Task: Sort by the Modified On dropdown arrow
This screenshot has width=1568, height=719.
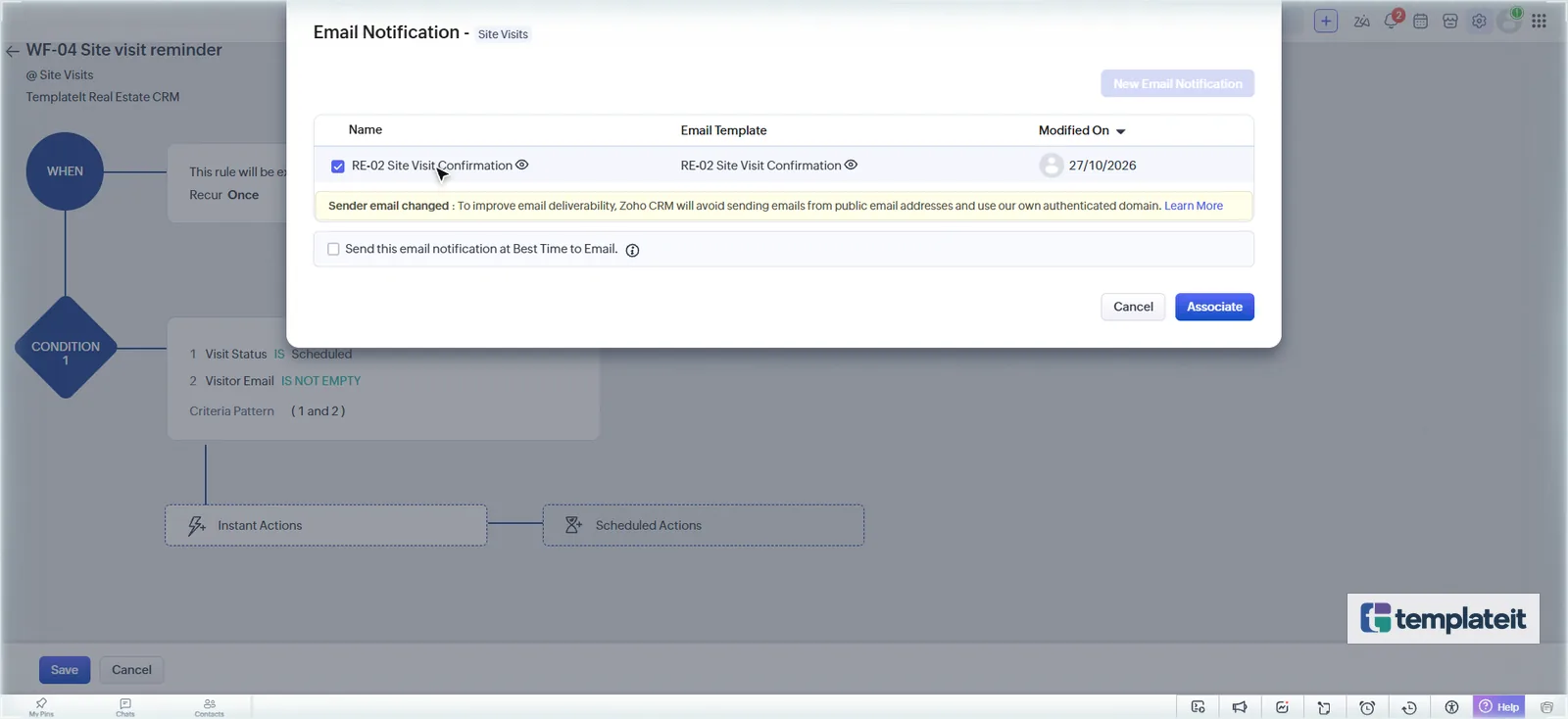Action: tap(1120, 131)
